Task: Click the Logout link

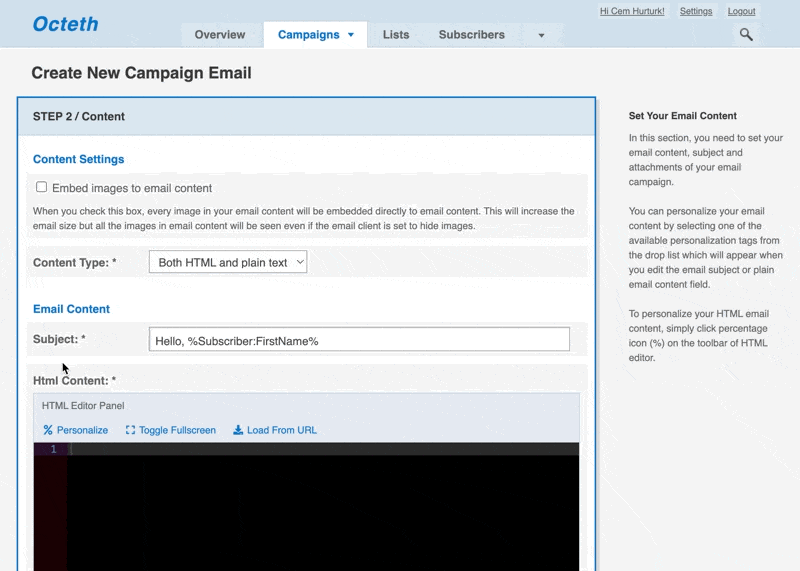Action: (741, 11)
